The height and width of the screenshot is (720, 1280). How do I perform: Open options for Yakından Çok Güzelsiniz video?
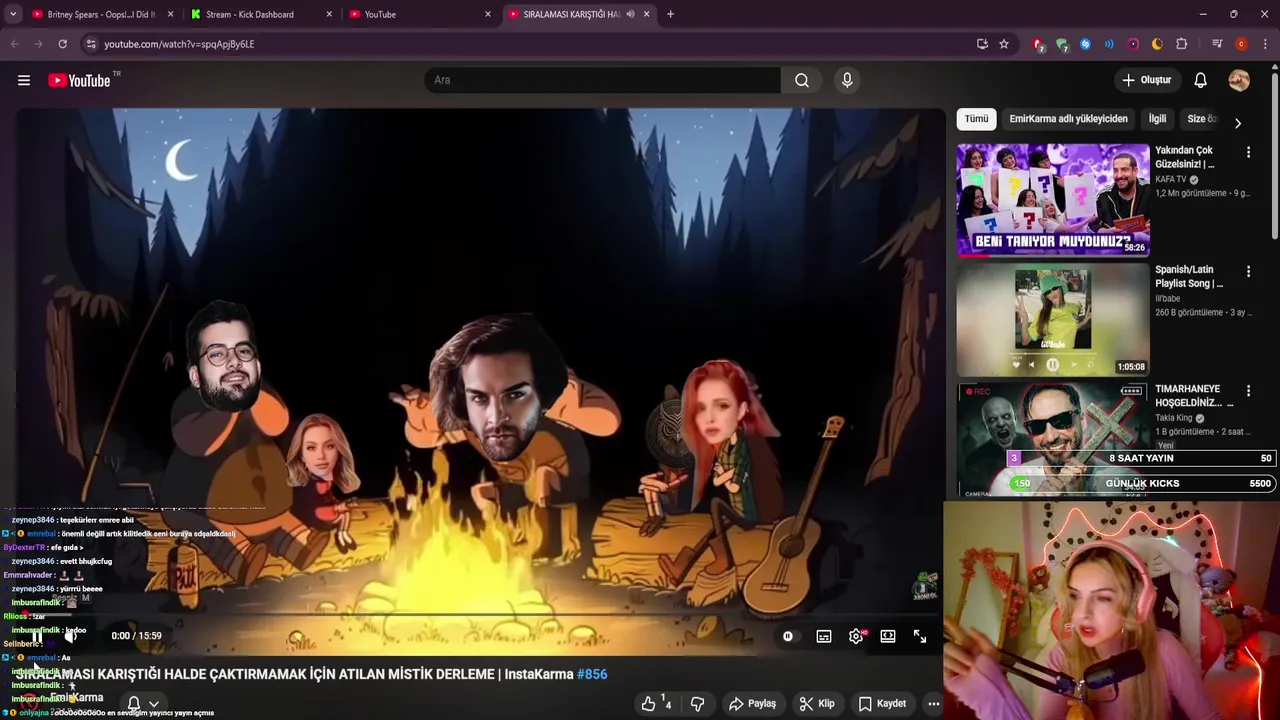click(1248, 152)
